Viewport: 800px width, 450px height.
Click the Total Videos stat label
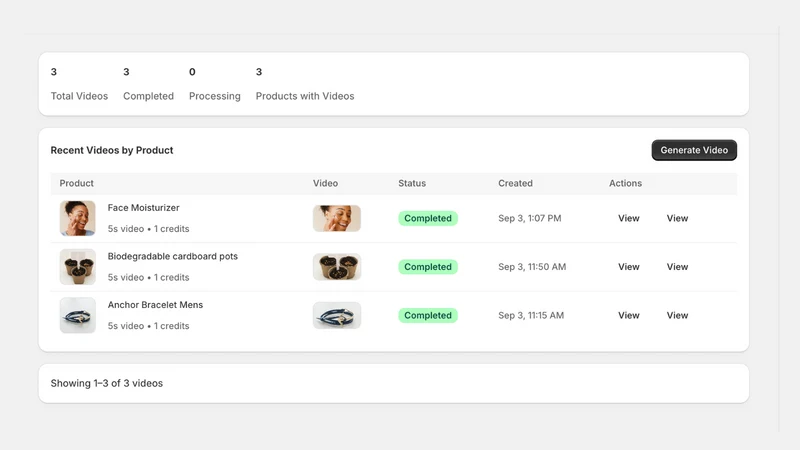(79, 96)
